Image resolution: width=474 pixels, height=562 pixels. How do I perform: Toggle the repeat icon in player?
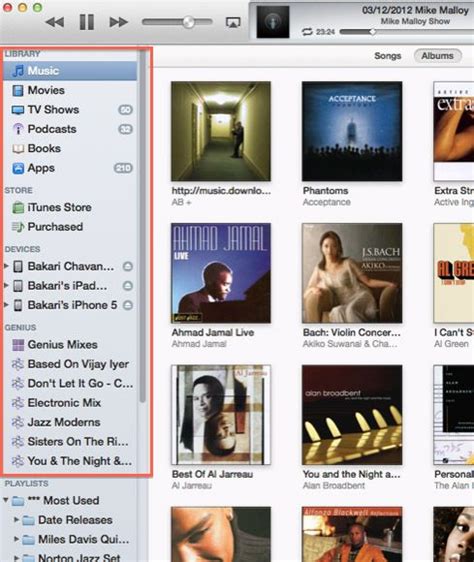[x=307, y=32]
